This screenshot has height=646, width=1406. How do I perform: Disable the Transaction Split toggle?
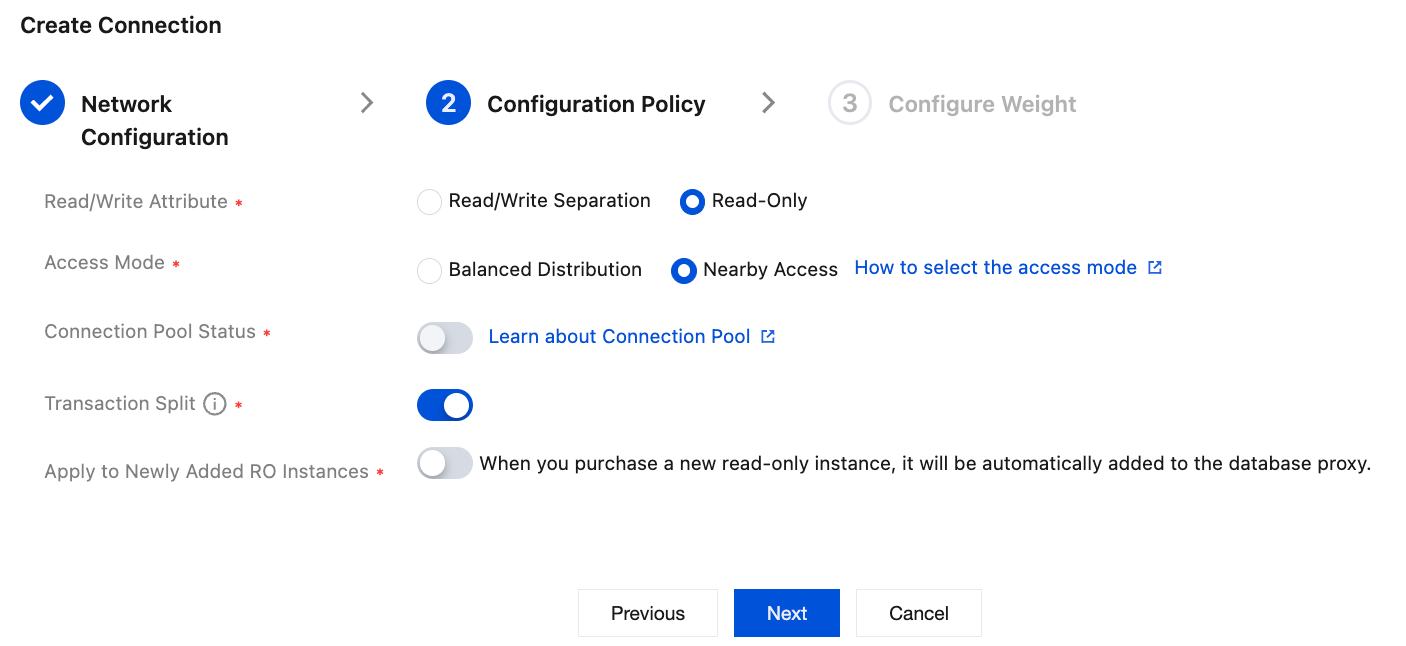(445, 405)
